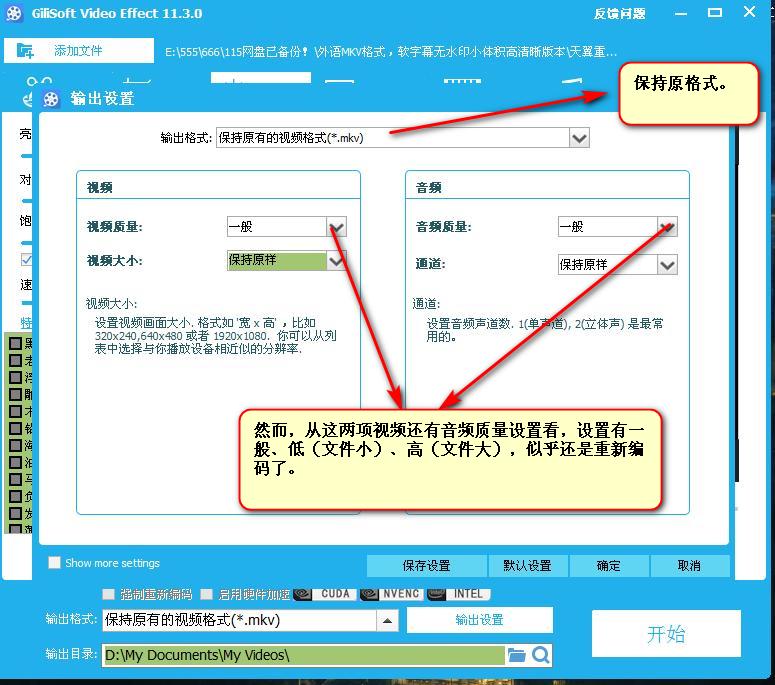Open the output folder browse icon
Viewport: 775px width, 685px height.
tap(517, 655)
